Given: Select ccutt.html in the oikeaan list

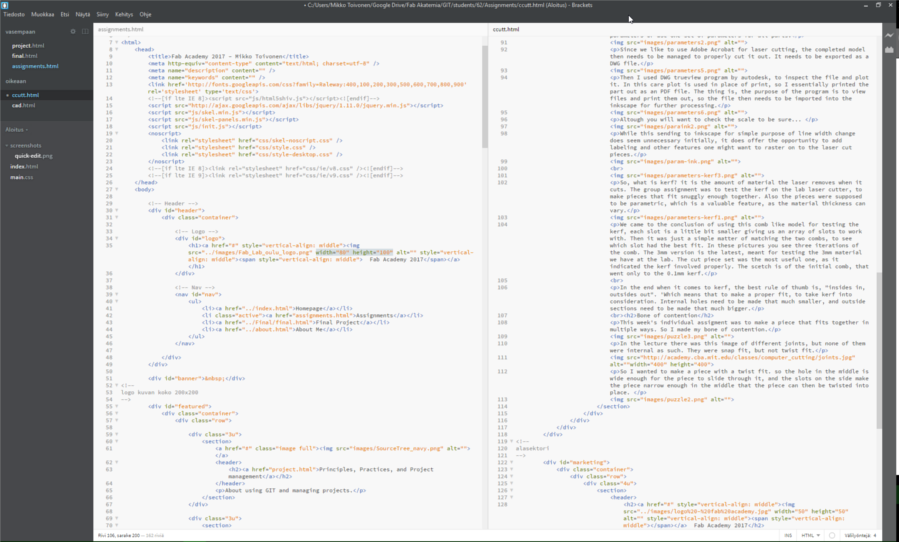Looking at the screenshot, I should coord(25,95).
